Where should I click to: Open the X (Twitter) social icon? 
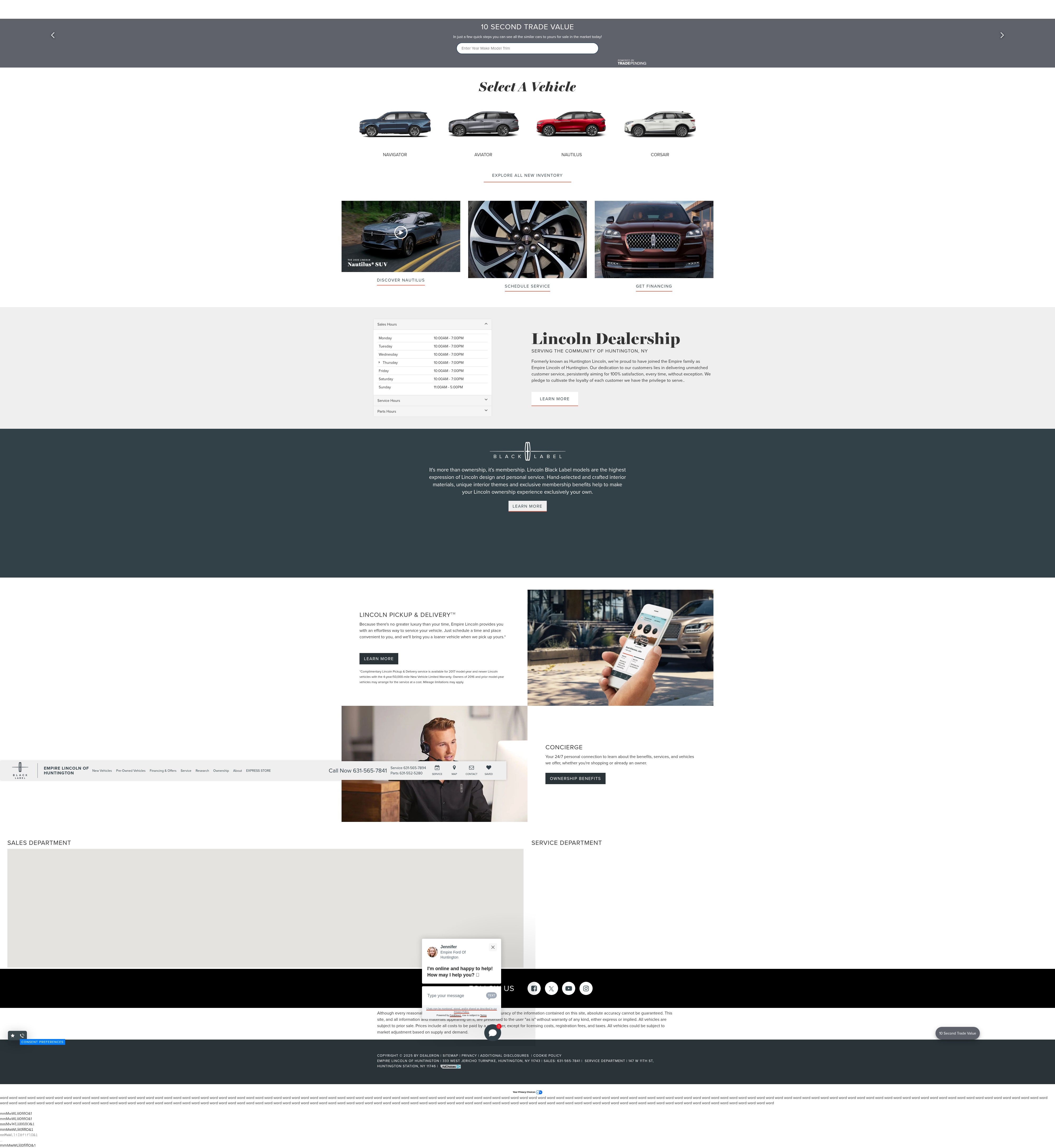[x=551, y=988]
